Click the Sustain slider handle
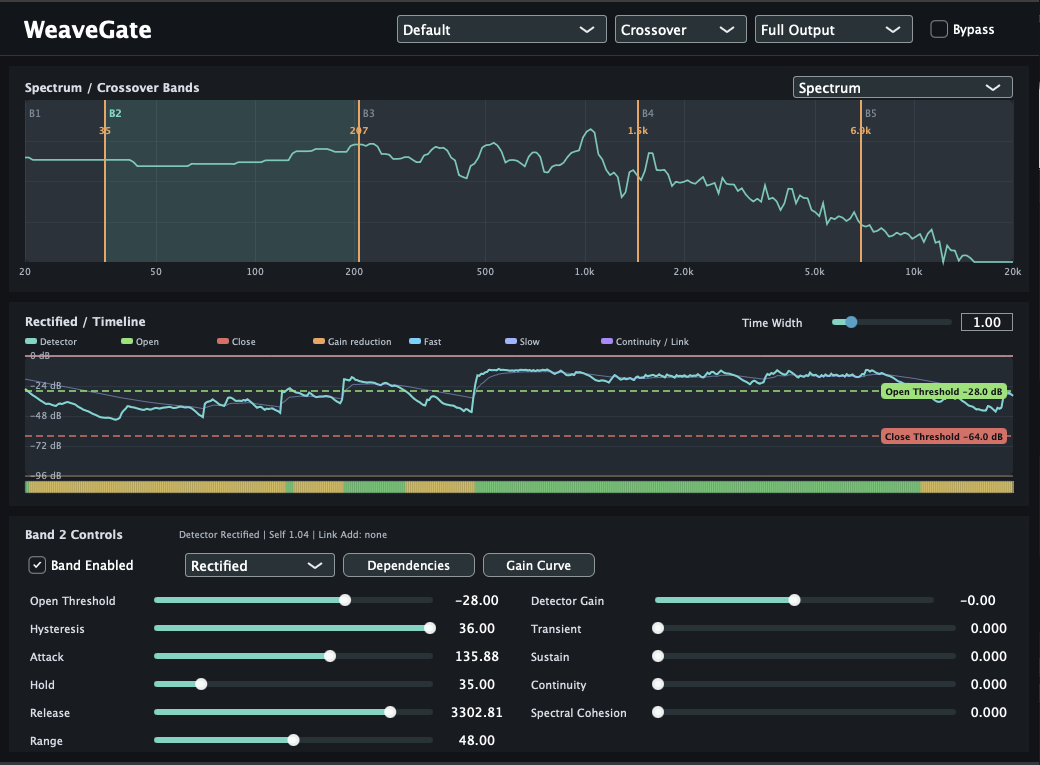The height and width of the screenshot is (765, 1040). (x=658, y=656)
